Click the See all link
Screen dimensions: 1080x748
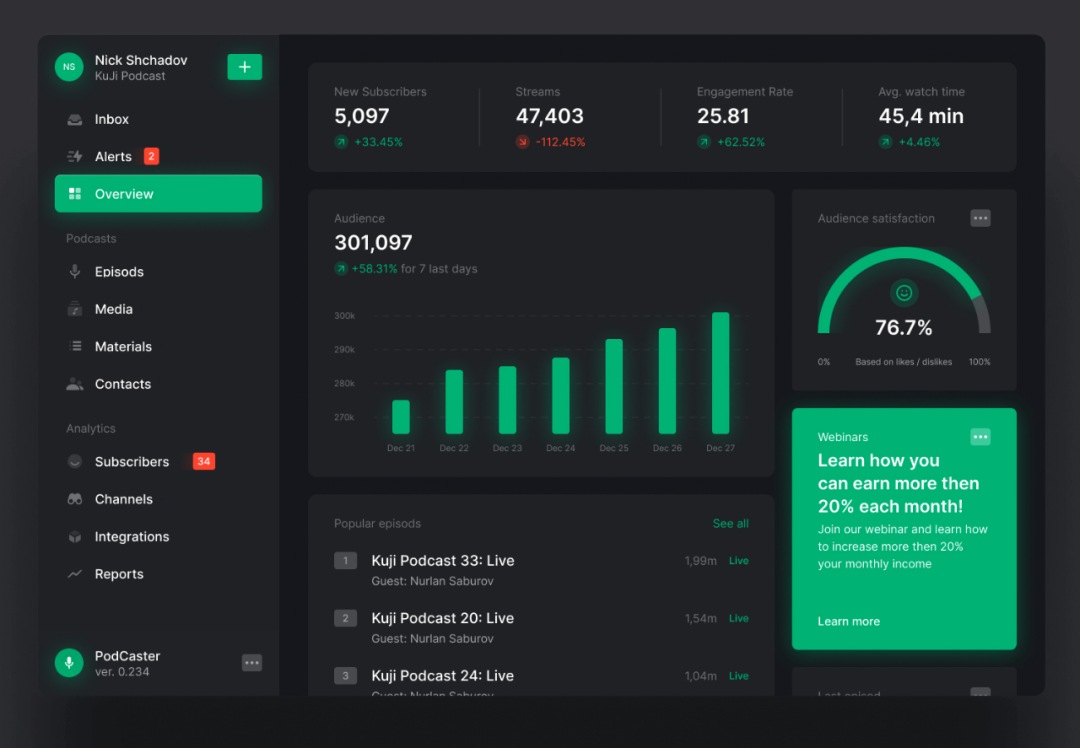point(730,524)
